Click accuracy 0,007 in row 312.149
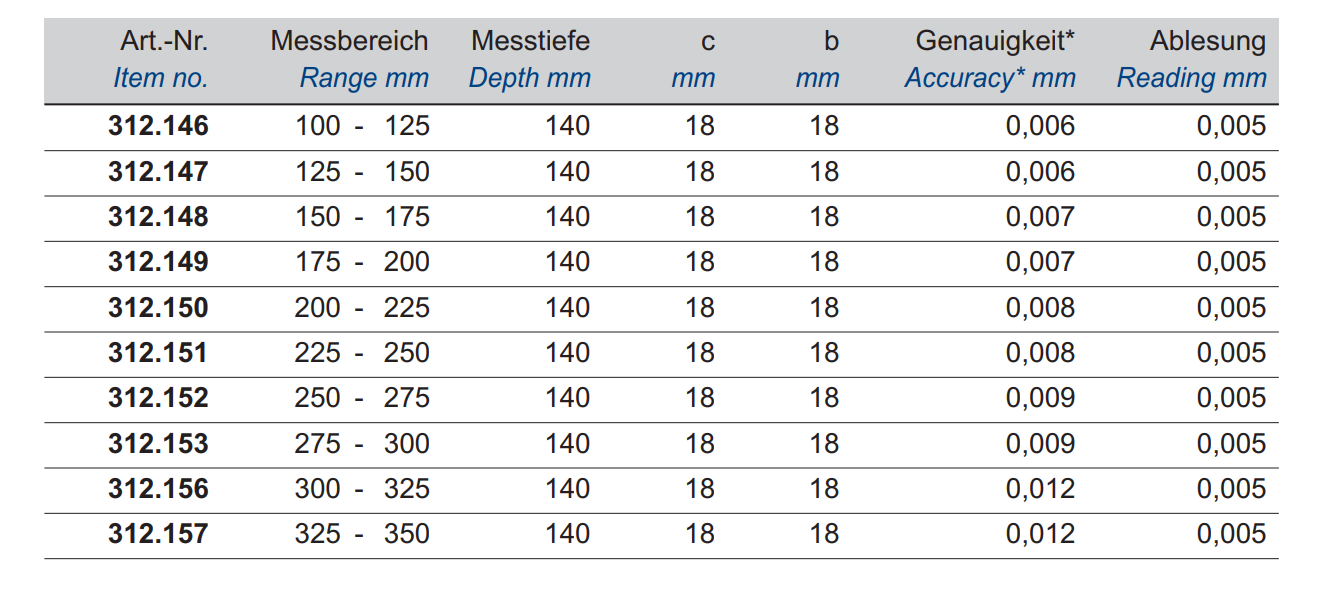Screen dimensions: 1325x595 point(1040,262)
